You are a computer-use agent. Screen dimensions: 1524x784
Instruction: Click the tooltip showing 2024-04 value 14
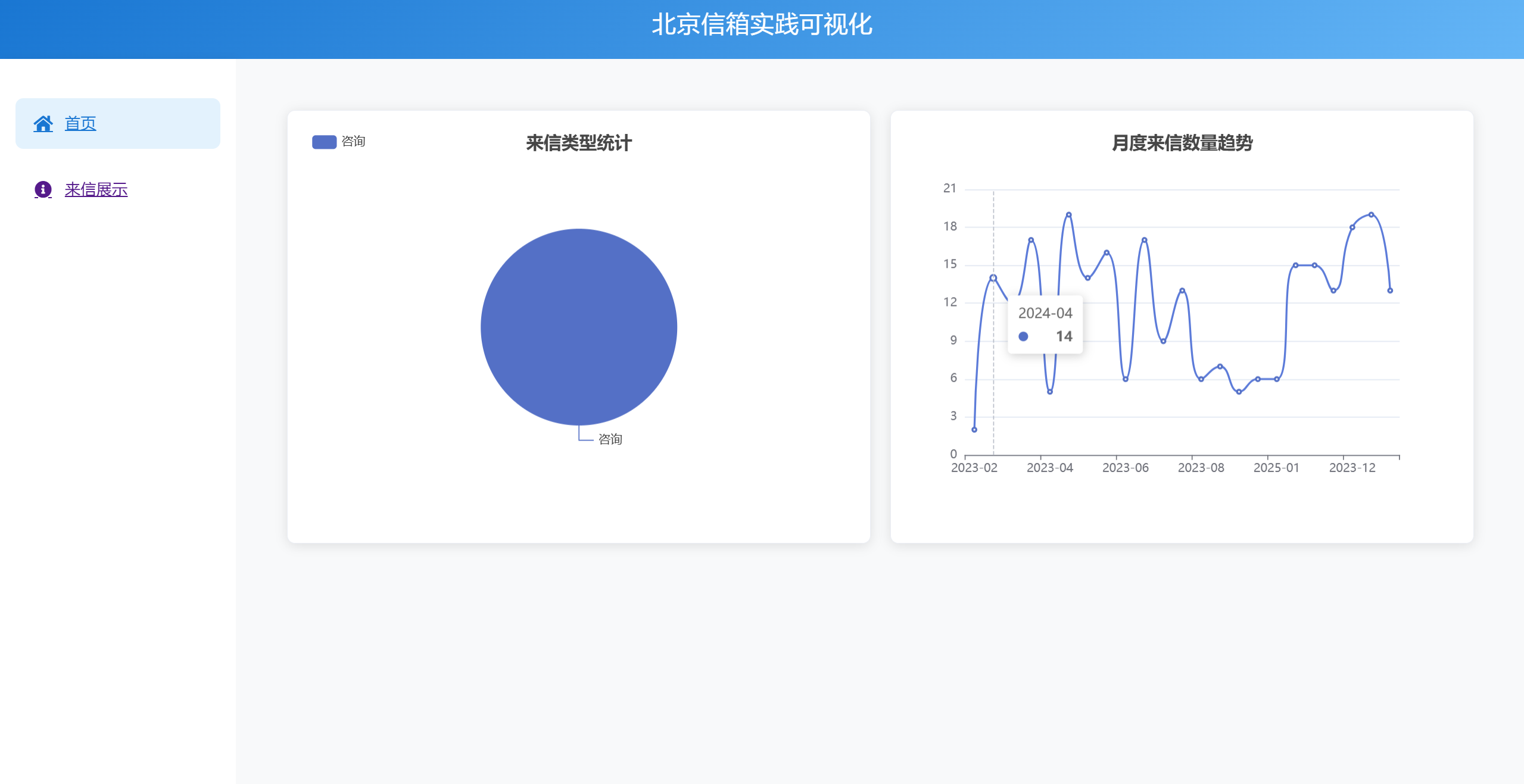[x=1045, y=325]
